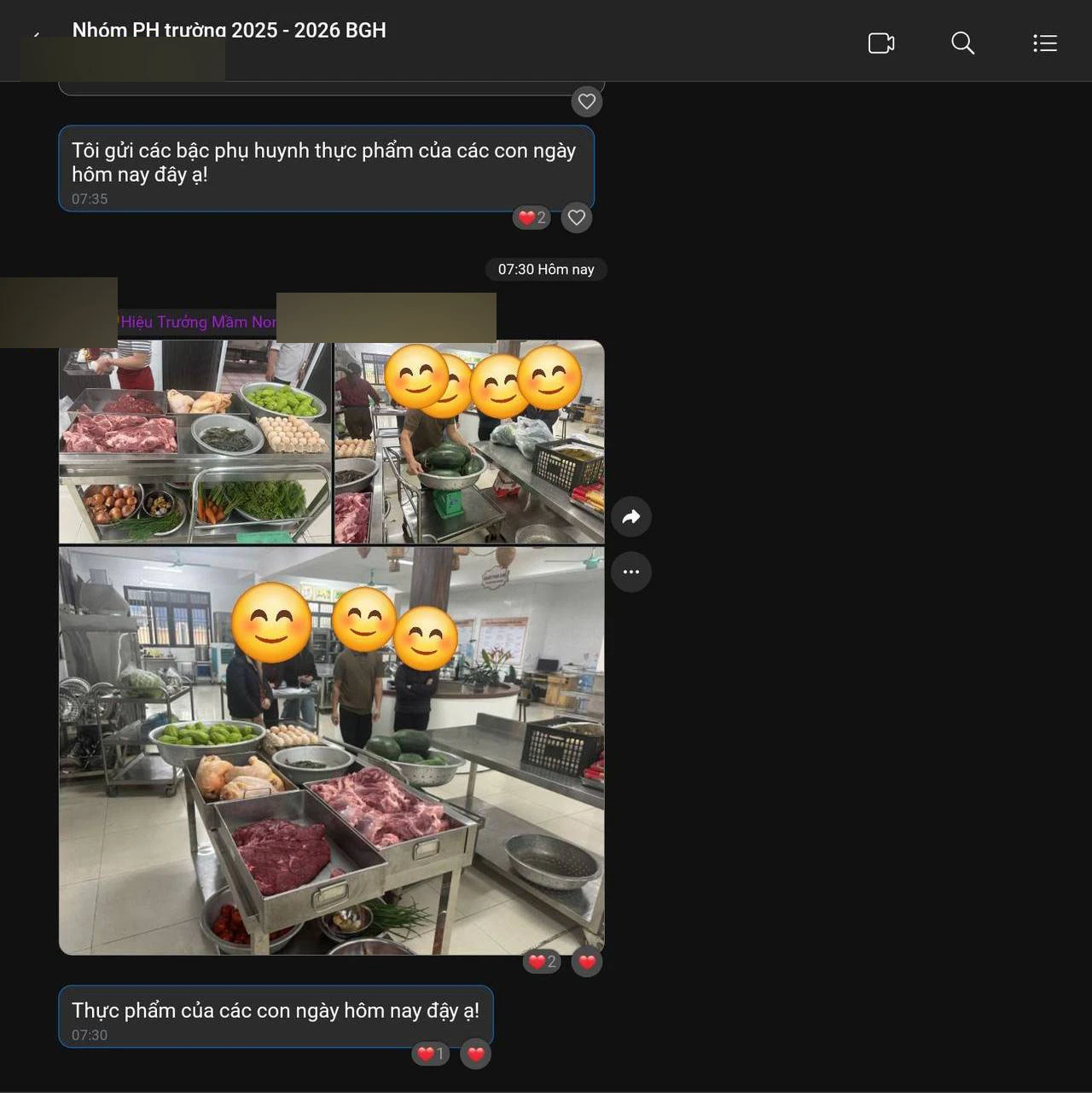The image size is (1092, 1093).
Task: View the 2 heart reactions on the 07:35 message
Action: (531, 218)
